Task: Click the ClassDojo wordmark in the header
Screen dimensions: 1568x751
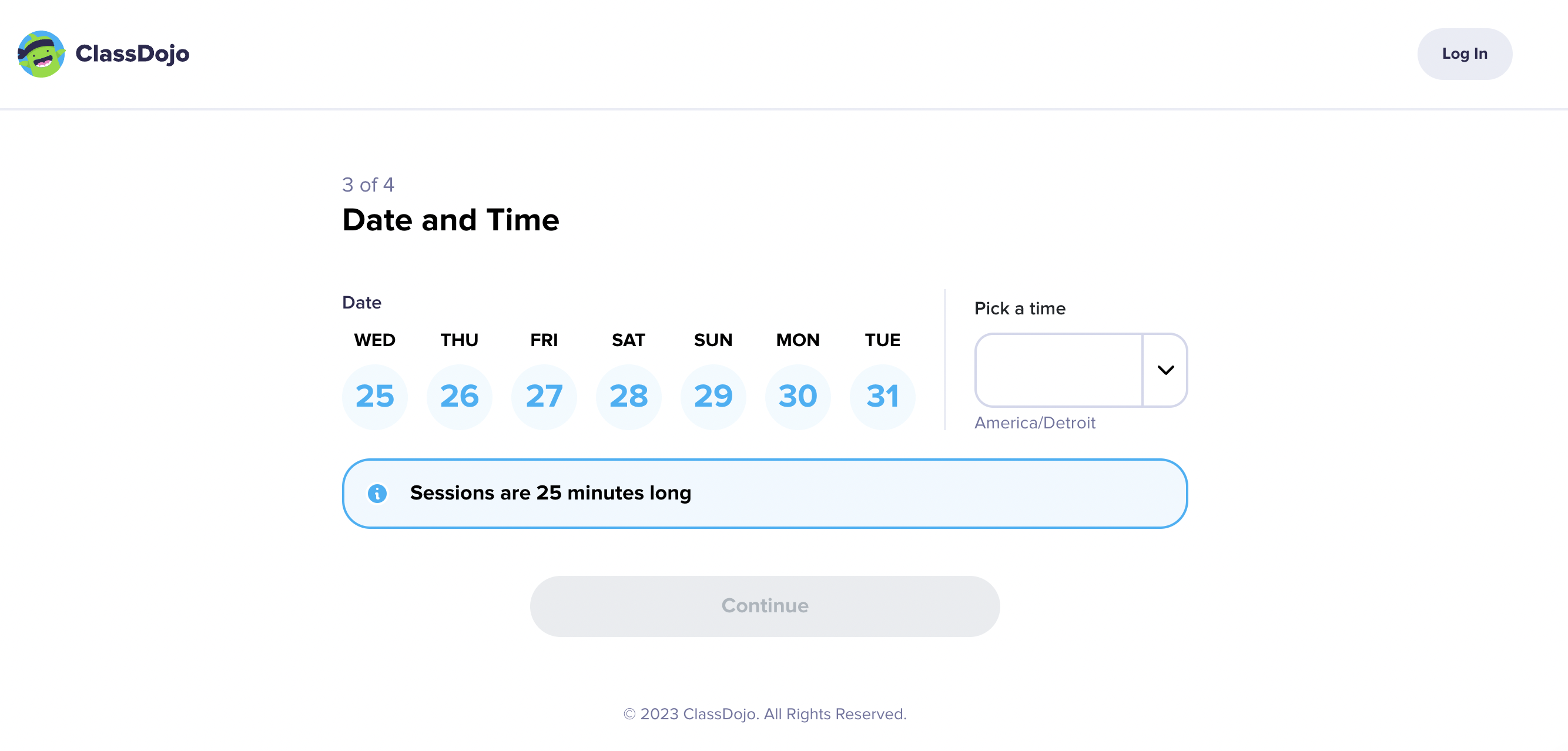Action: coord(133,53)
